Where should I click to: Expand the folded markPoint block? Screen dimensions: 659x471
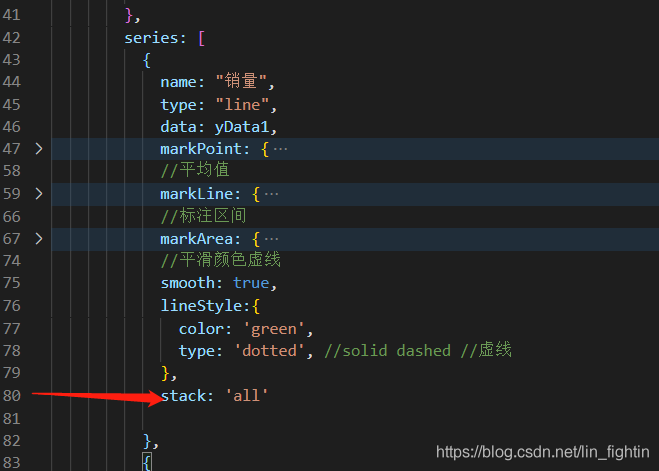pyautogui.click(x=39, y=149)
